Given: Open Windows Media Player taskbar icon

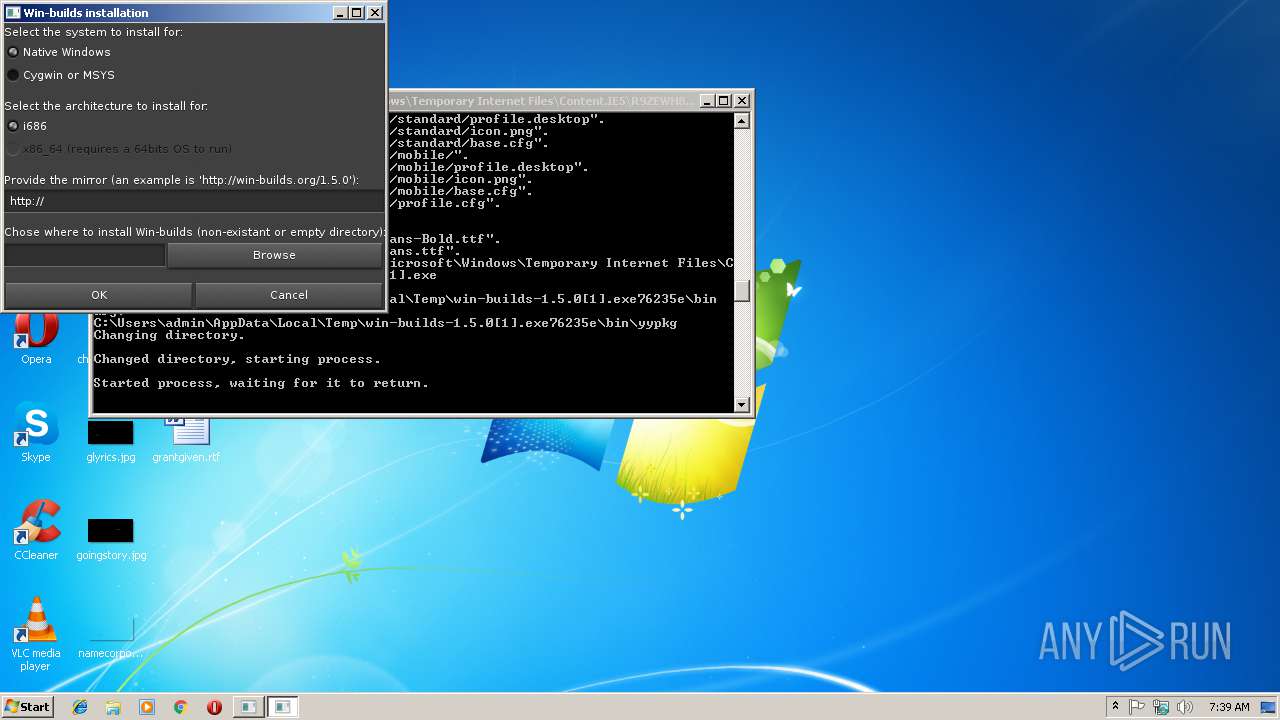Looking at the screenshot, I should (x=147, y=707).
